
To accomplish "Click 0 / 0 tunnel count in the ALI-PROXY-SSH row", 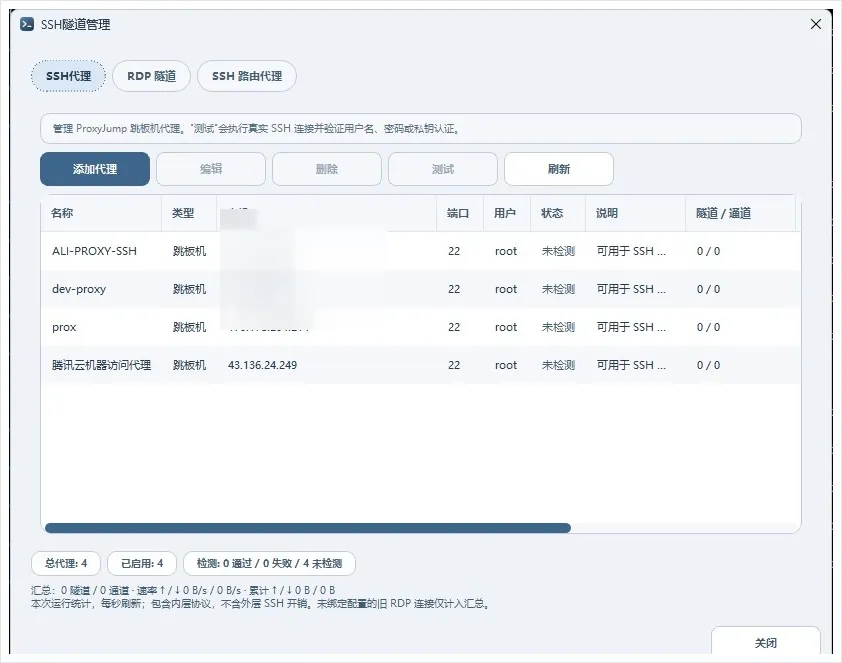I will pyautogui.click(x=708, y=251).
